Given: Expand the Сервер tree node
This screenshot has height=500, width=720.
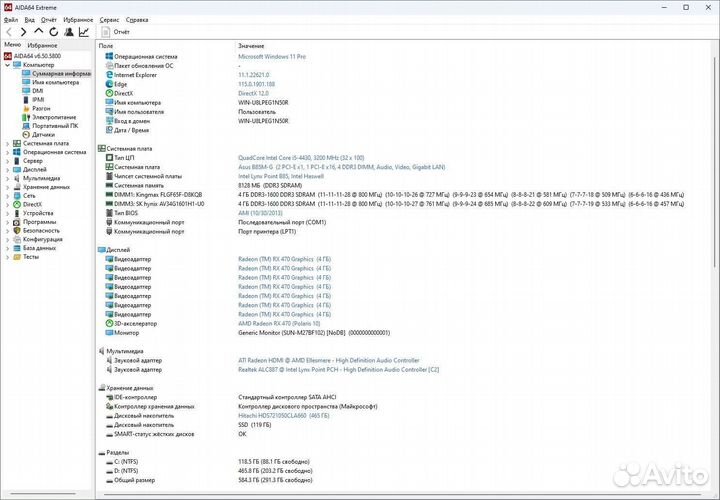Looking at the screenshot, I should (7, 161).
